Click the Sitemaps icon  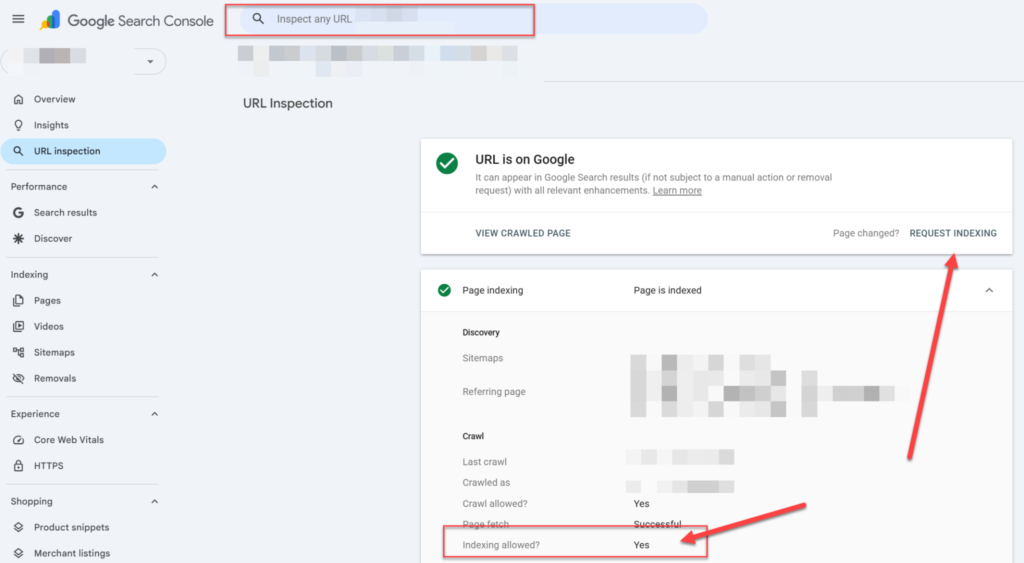coord(18,352)
